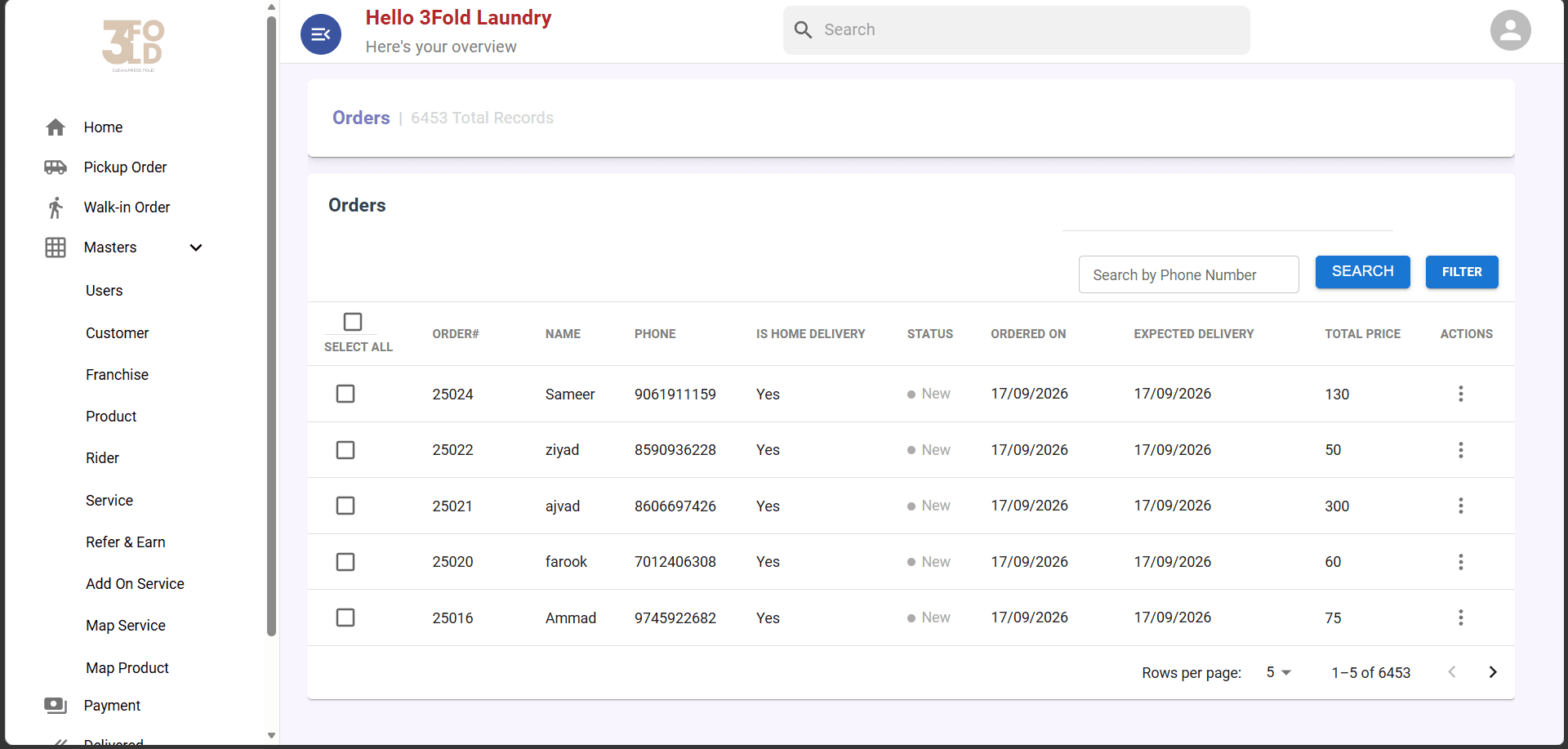Open Franchise under Masters
1568x749 pixels.
[x=117, y=375]
